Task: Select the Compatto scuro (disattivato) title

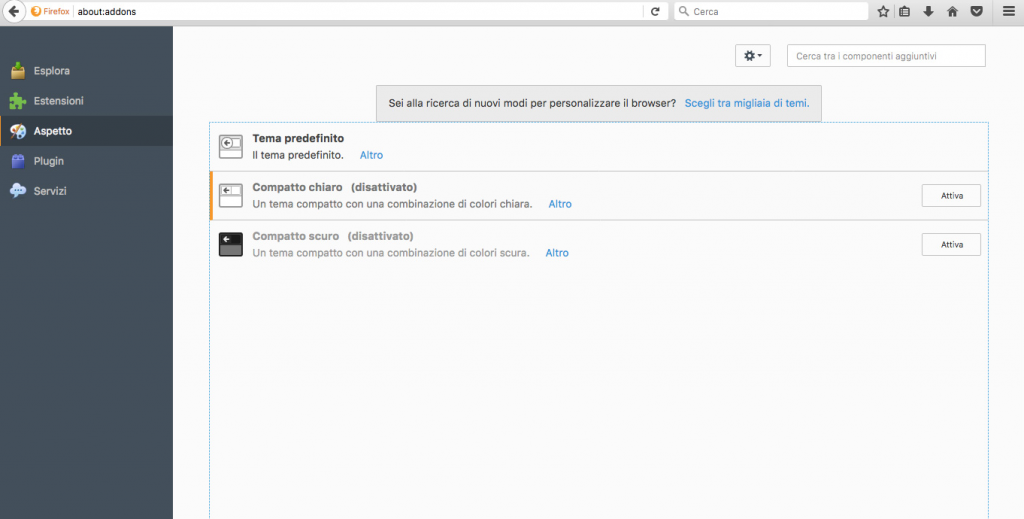Action: click(332, 236)
